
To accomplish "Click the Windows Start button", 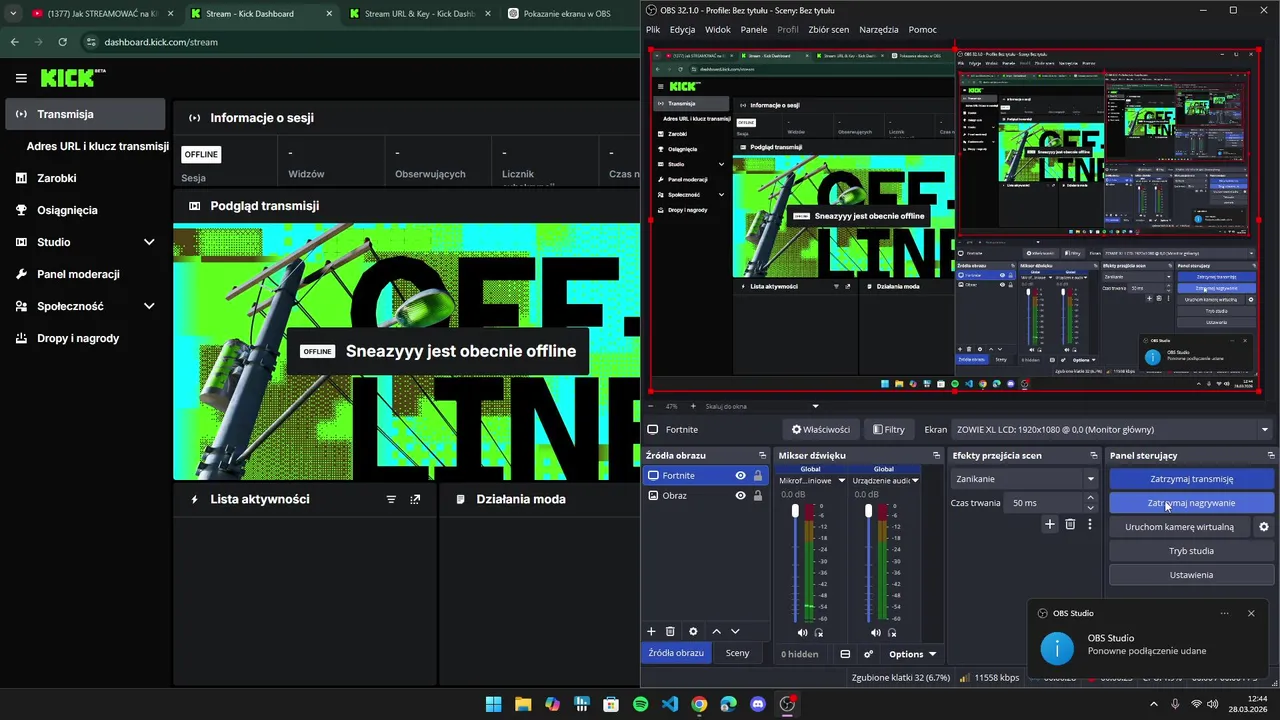I will 494,704.
